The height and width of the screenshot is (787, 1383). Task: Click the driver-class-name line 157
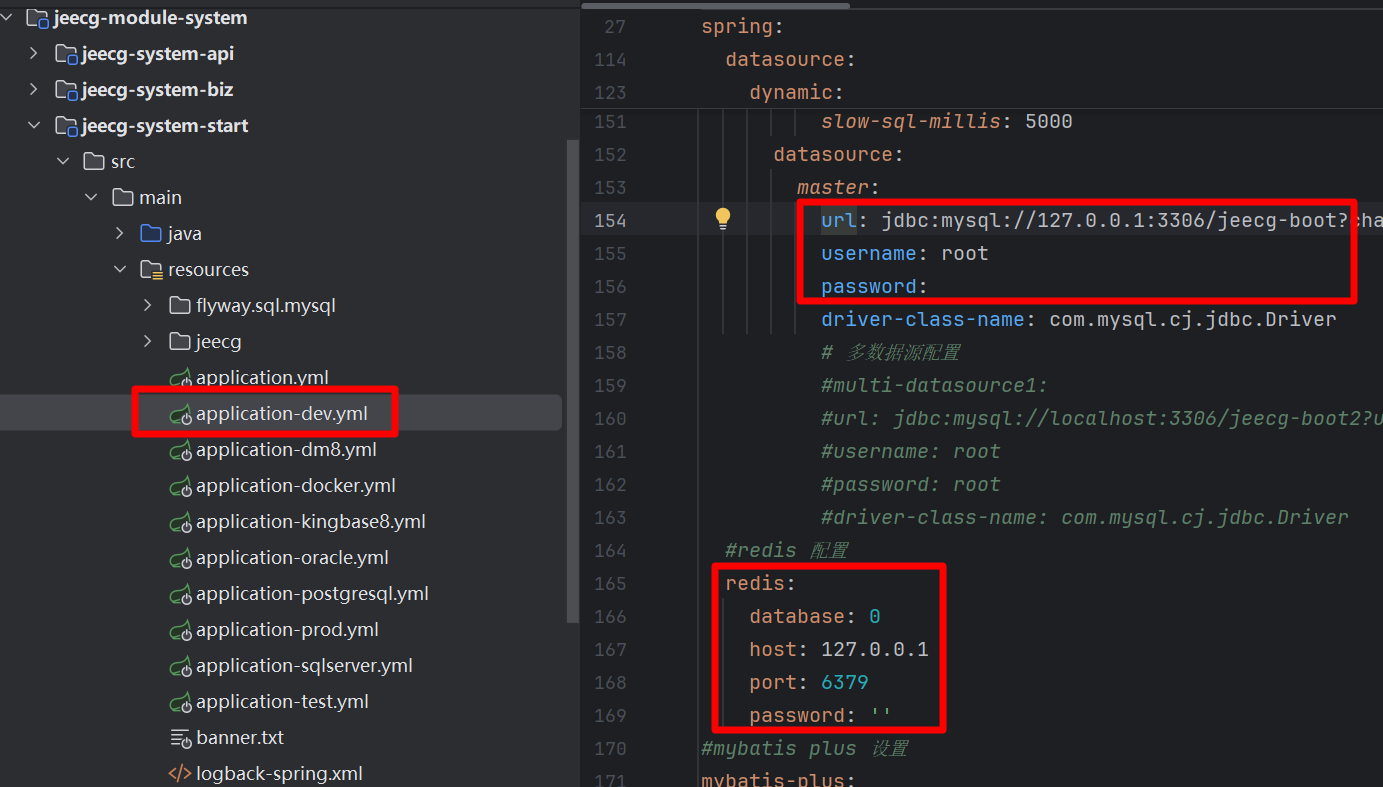coord(1078,319)
